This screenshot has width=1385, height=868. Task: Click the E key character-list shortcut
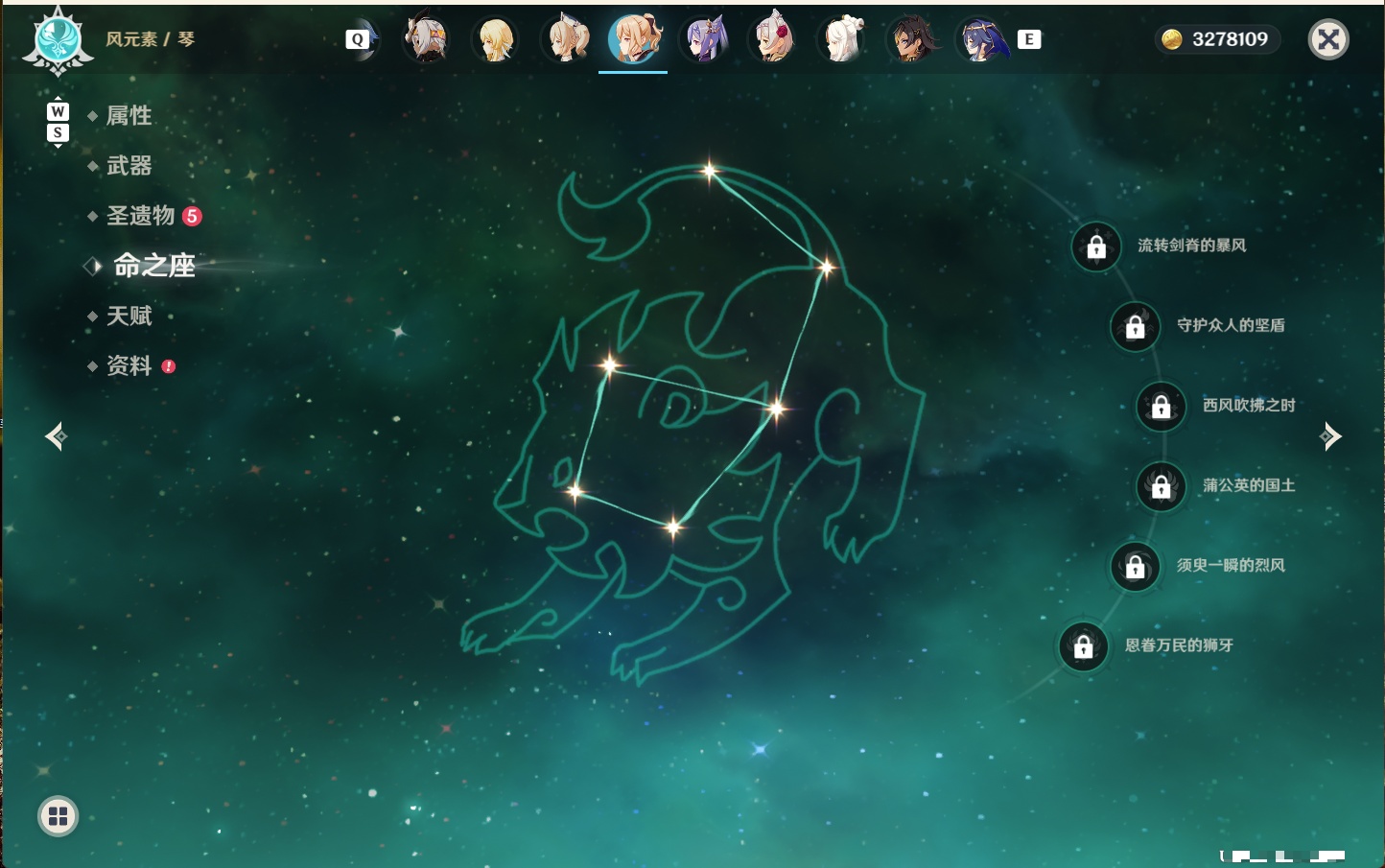(x=1029, y=39)
